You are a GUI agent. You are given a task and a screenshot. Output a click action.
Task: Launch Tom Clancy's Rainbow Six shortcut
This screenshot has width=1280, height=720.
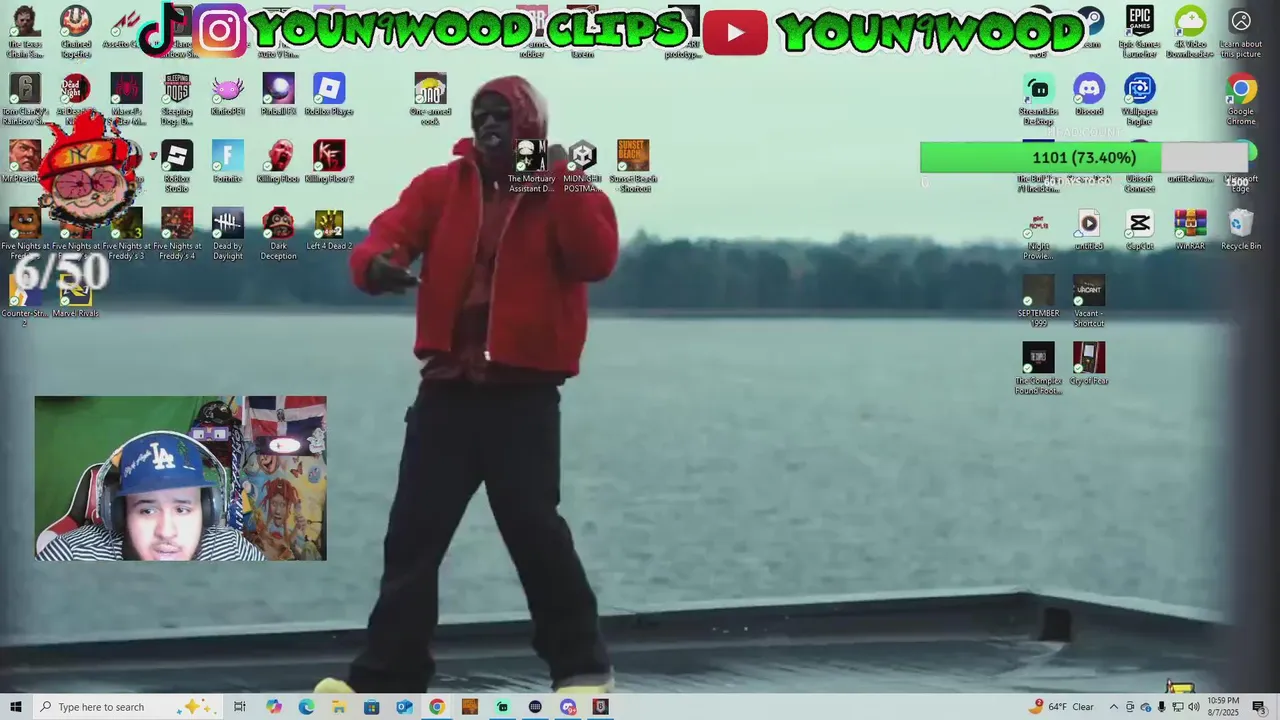tap(25, 99)
